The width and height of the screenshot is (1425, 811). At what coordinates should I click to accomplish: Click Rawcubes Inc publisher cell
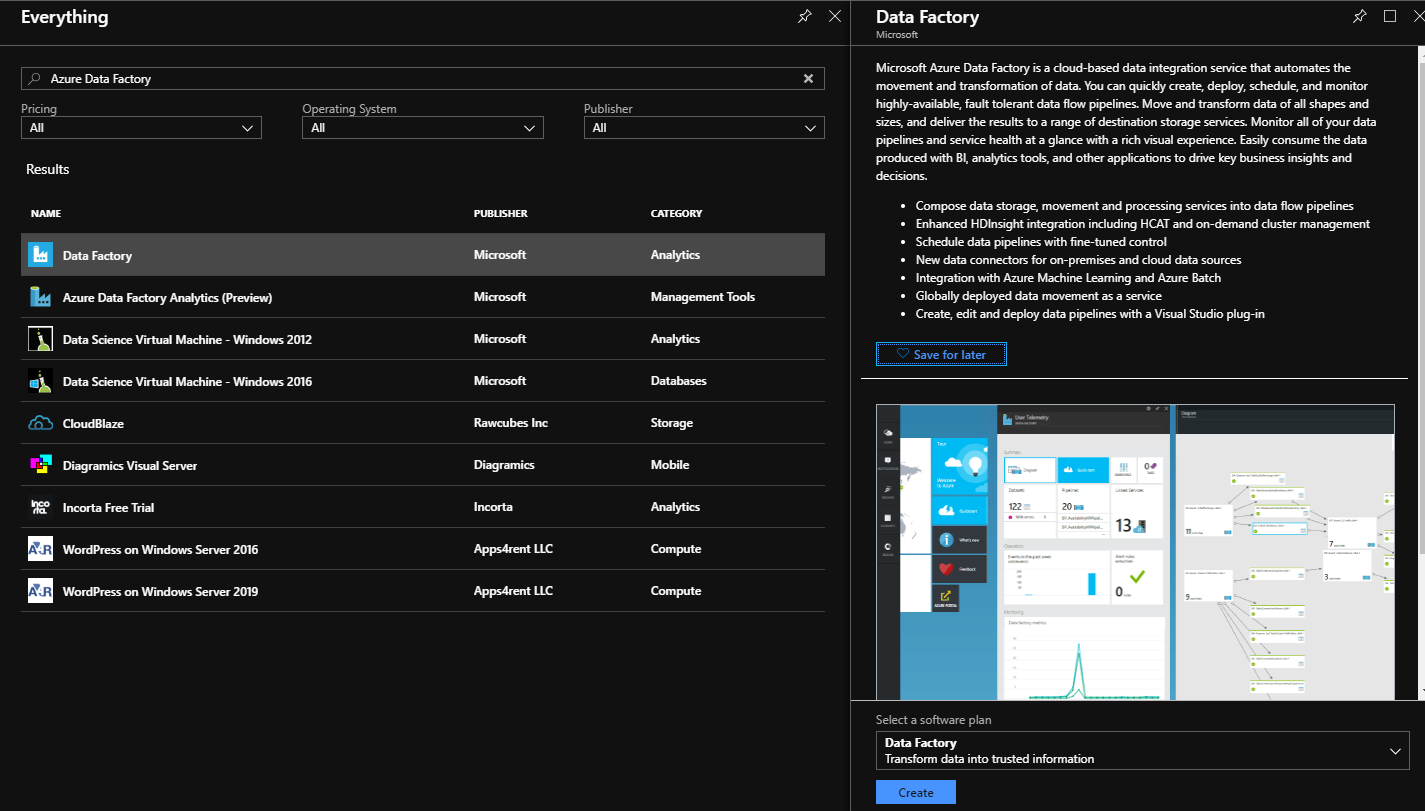pos(511,423)
